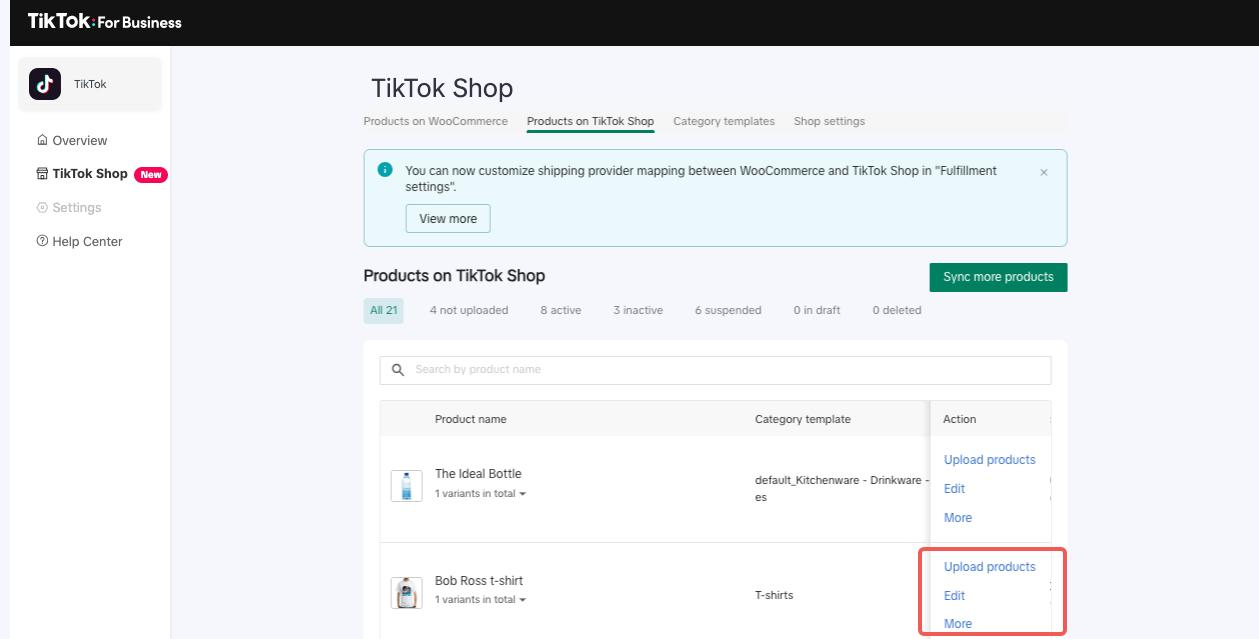Click the Sync more products button

click(x=998, y=277)
